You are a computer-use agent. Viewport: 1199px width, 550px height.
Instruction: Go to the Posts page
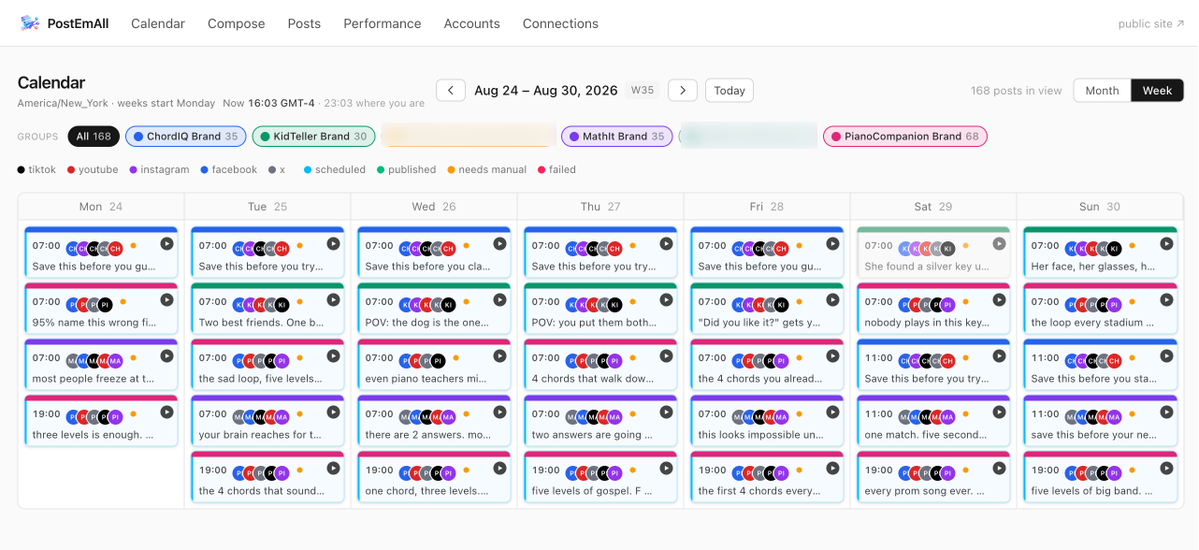pos(304,24)
